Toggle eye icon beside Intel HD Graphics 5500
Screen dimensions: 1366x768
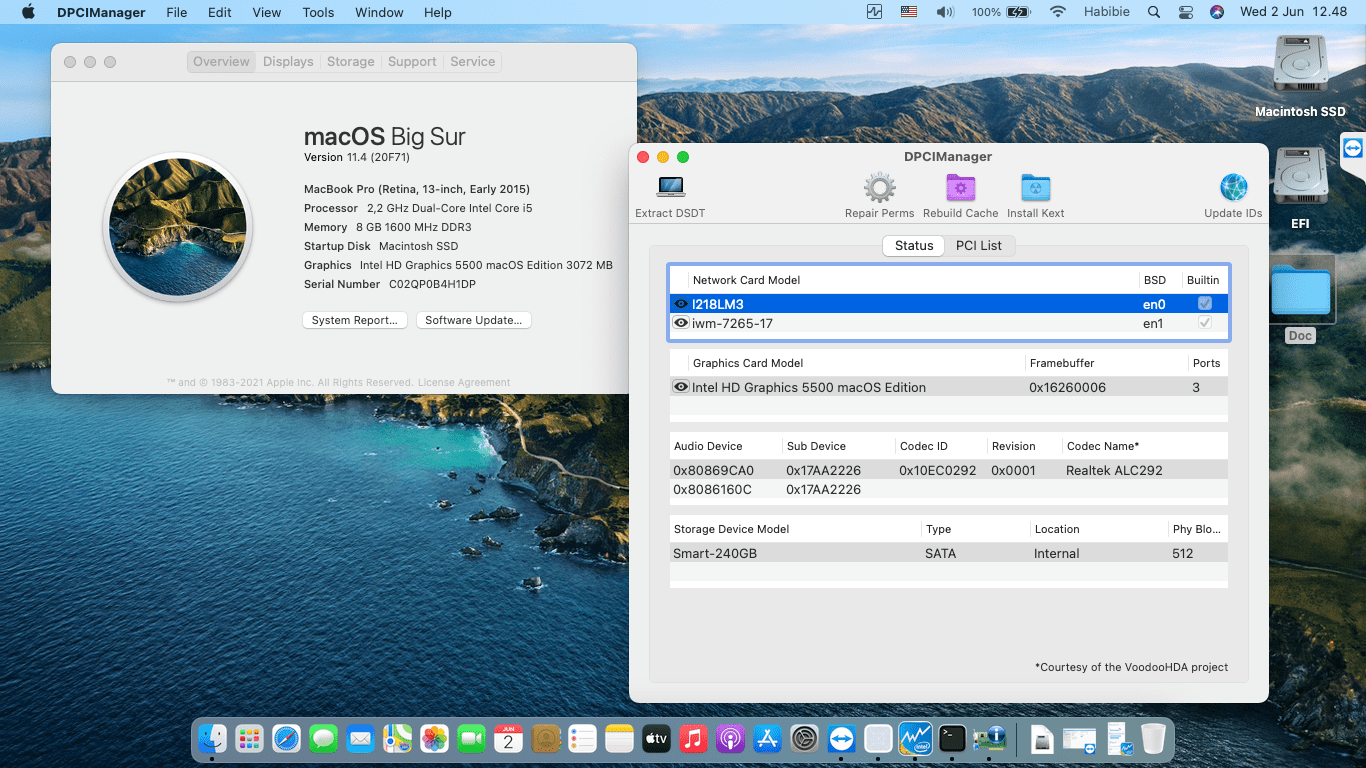[681, 387]
